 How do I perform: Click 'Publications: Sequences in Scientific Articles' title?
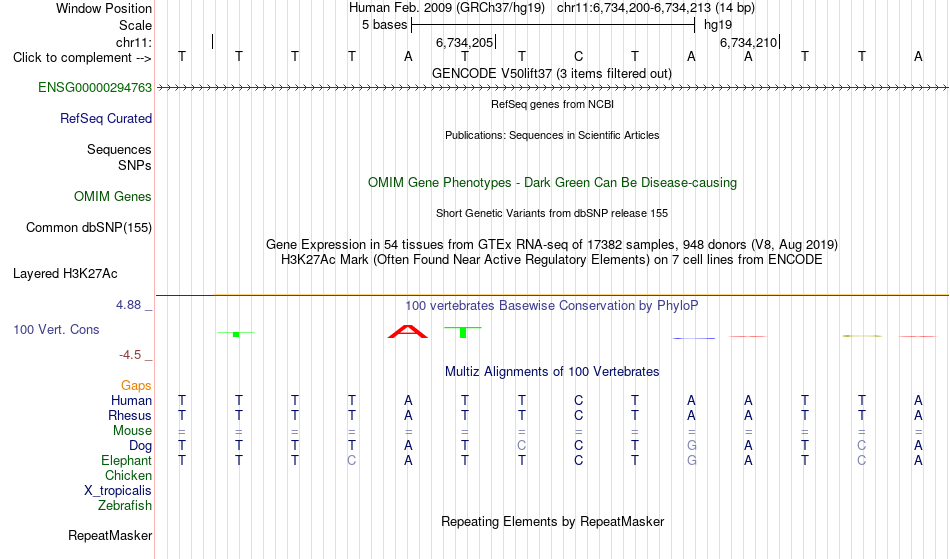pos(552,135)
